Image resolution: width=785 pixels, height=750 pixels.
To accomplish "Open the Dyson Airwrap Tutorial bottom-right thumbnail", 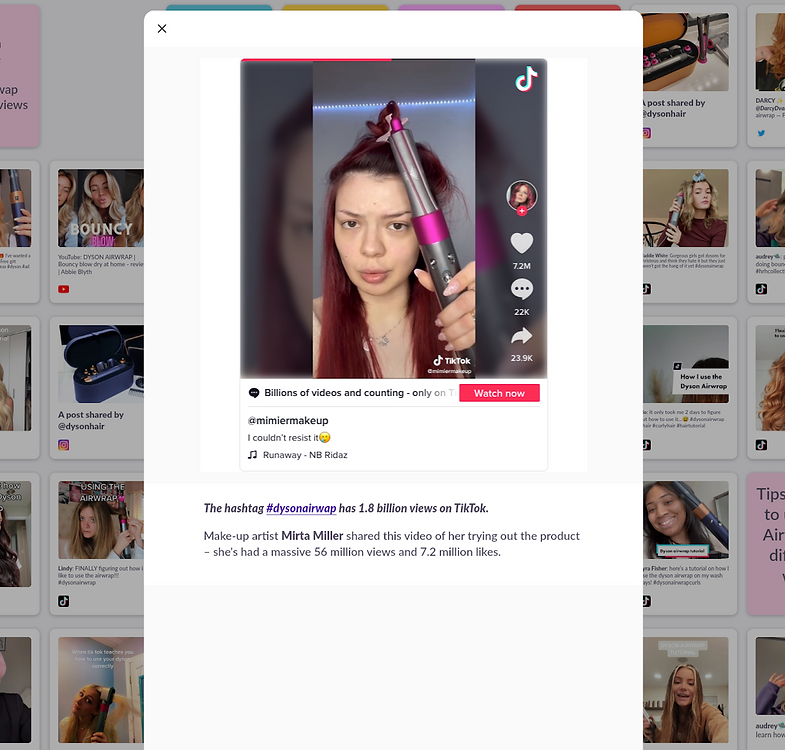I will (686, 689).
